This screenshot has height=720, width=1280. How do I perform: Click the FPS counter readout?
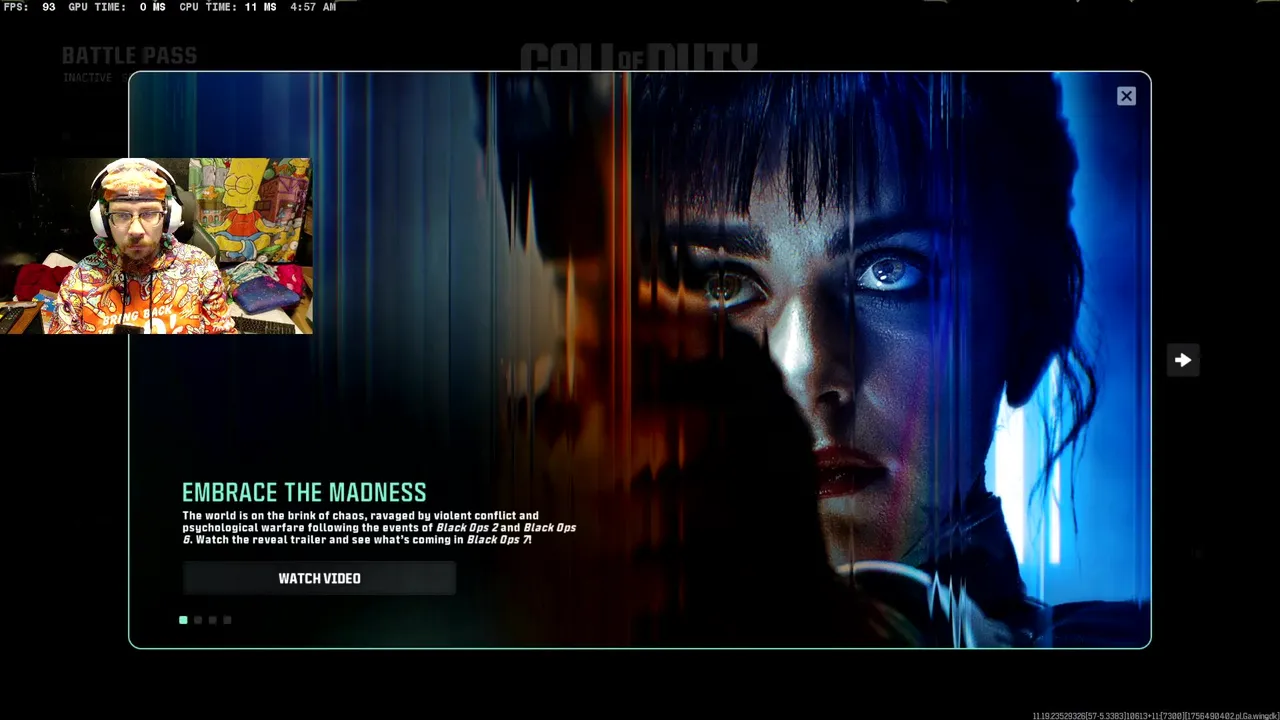[x=30, y=7]
